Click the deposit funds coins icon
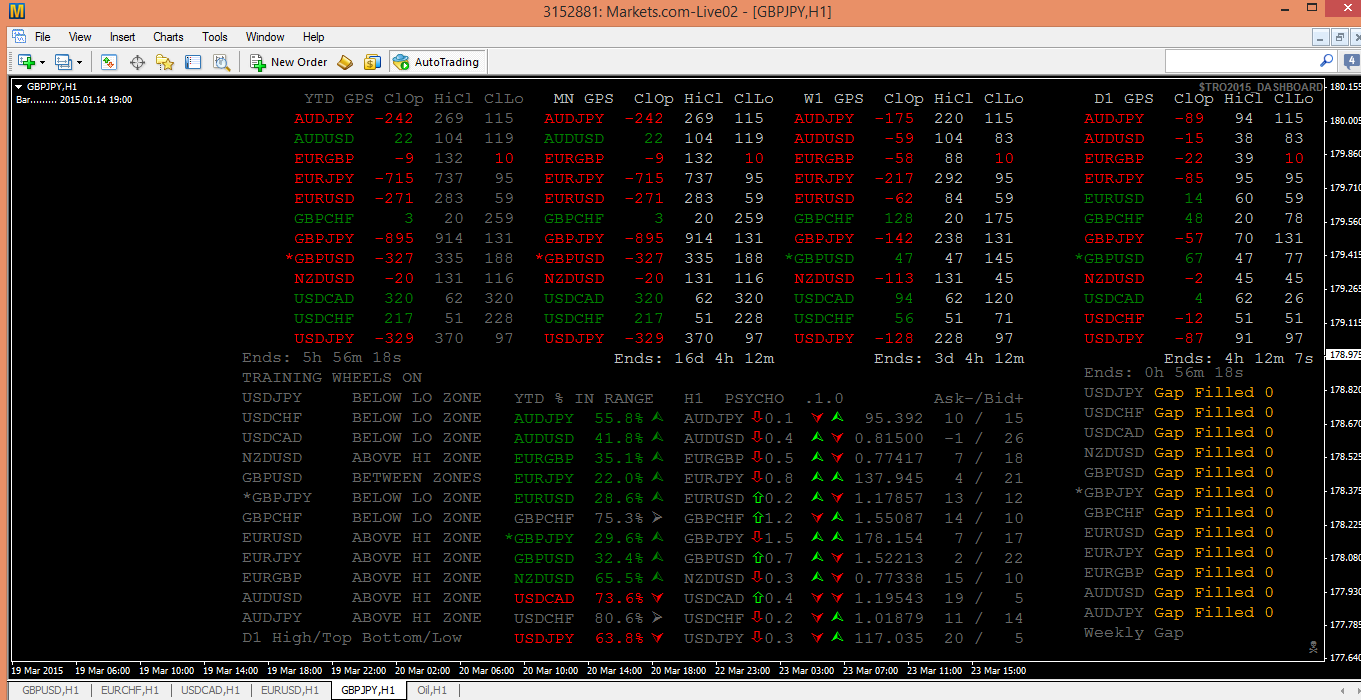 [x=372, y=61]
